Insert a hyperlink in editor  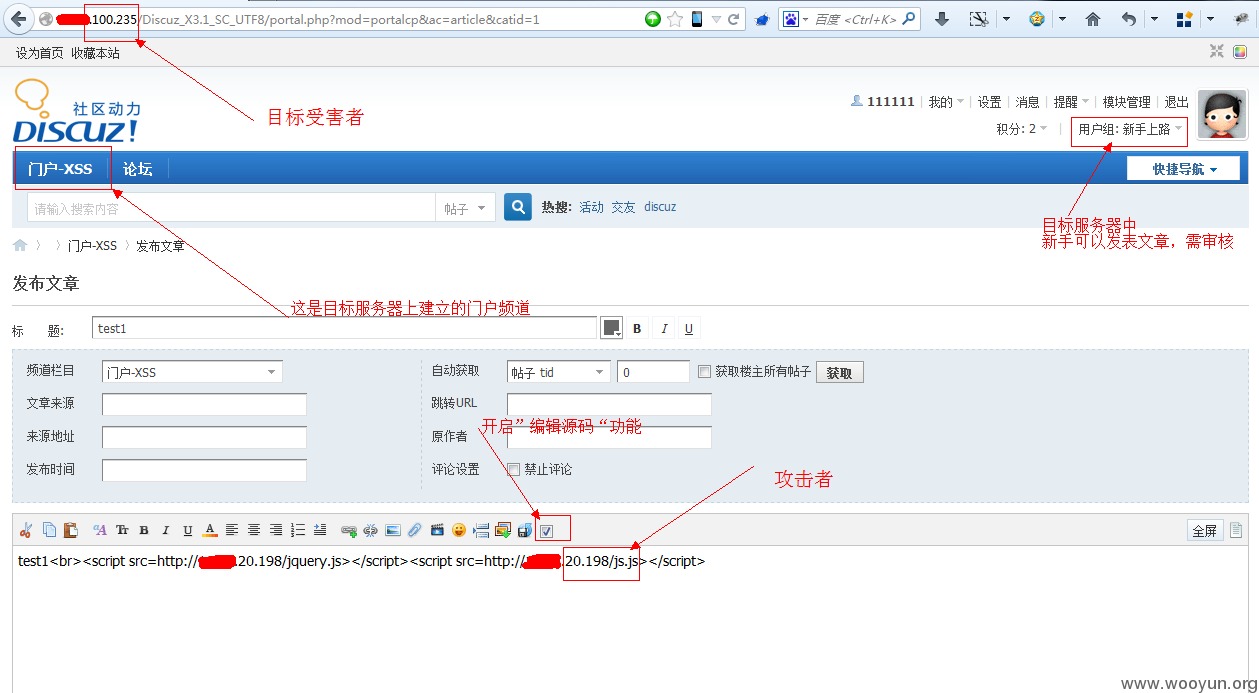(348, 530)
